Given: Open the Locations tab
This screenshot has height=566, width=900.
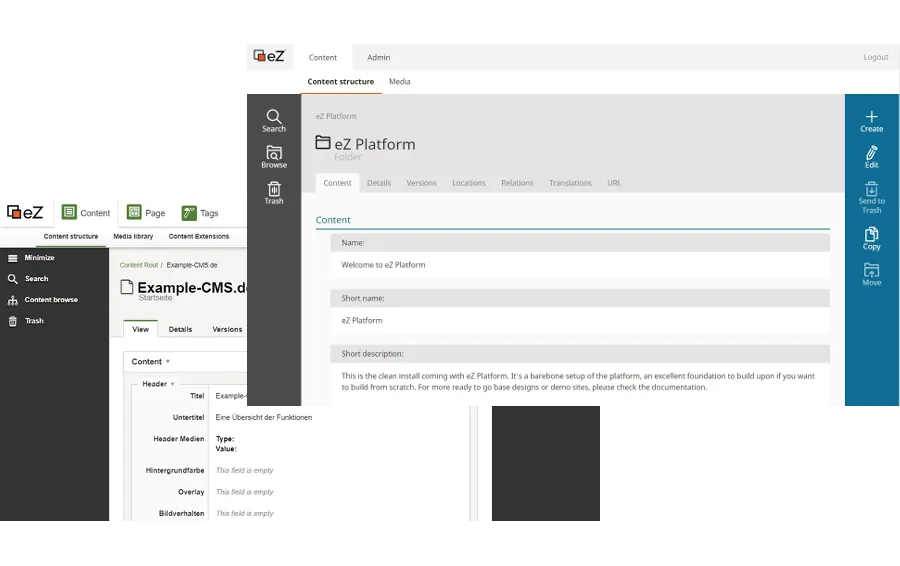Looking at the screenshot, I should pyautogui.click(x=468, y=183).
